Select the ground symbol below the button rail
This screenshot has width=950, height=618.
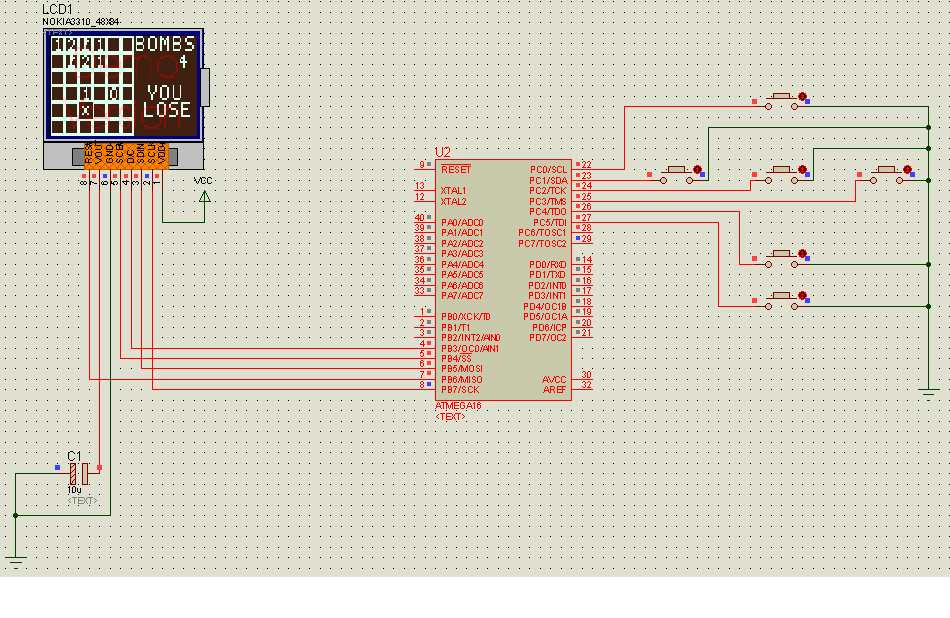[x=928, y=392]
